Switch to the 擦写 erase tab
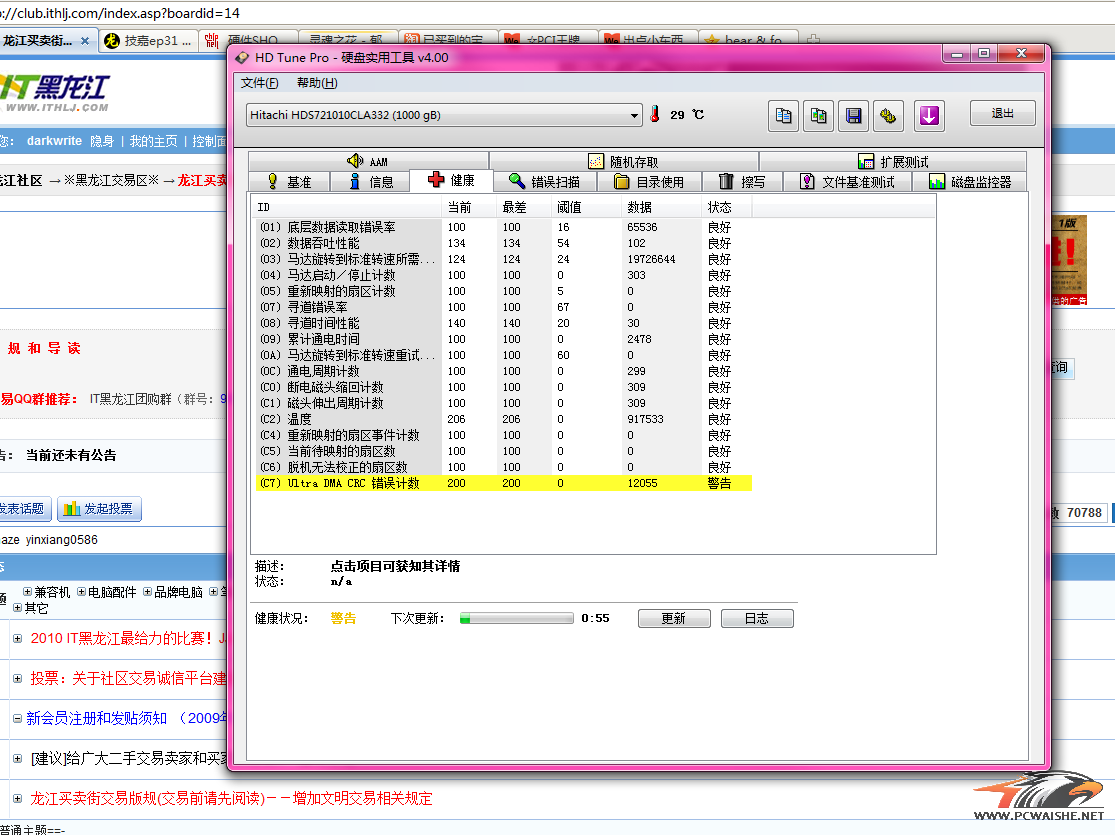Viewport: 1115px width, 835px height. 742,182
